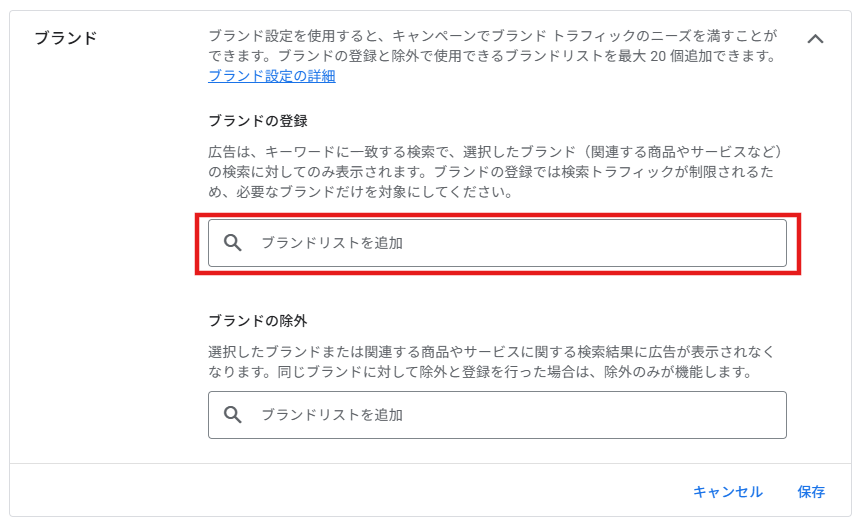Collapse the ブランド section with chevron
Image resolution: width=862 pixels, height=526 pixels.
coord(815,39)
